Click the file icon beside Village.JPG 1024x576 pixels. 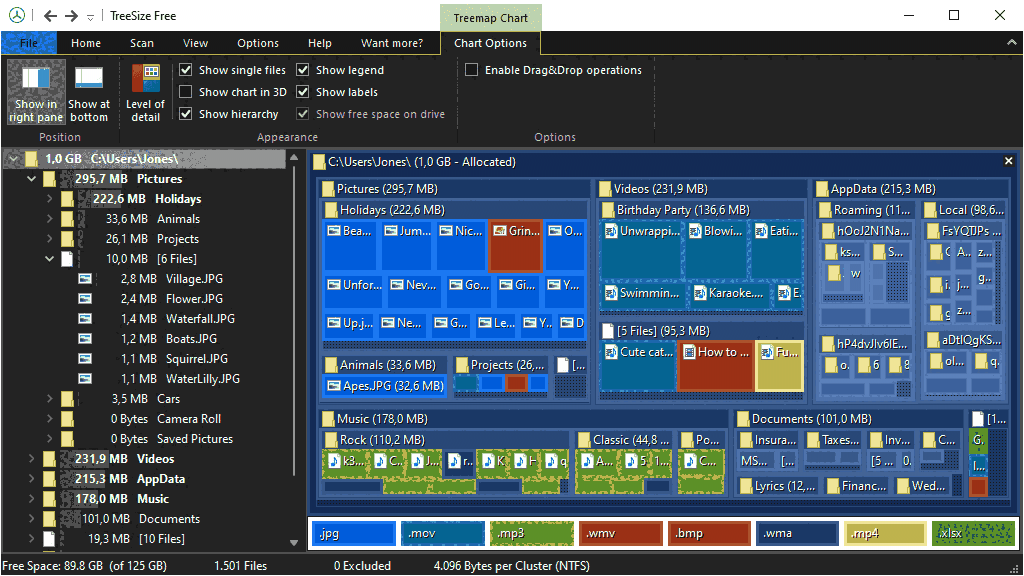click(x=85, y=278)
